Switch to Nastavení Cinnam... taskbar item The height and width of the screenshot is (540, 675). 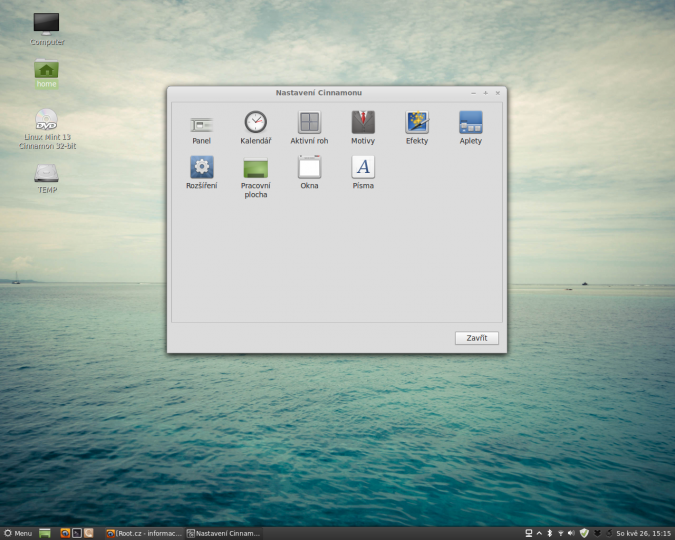[x=224, y=534]
